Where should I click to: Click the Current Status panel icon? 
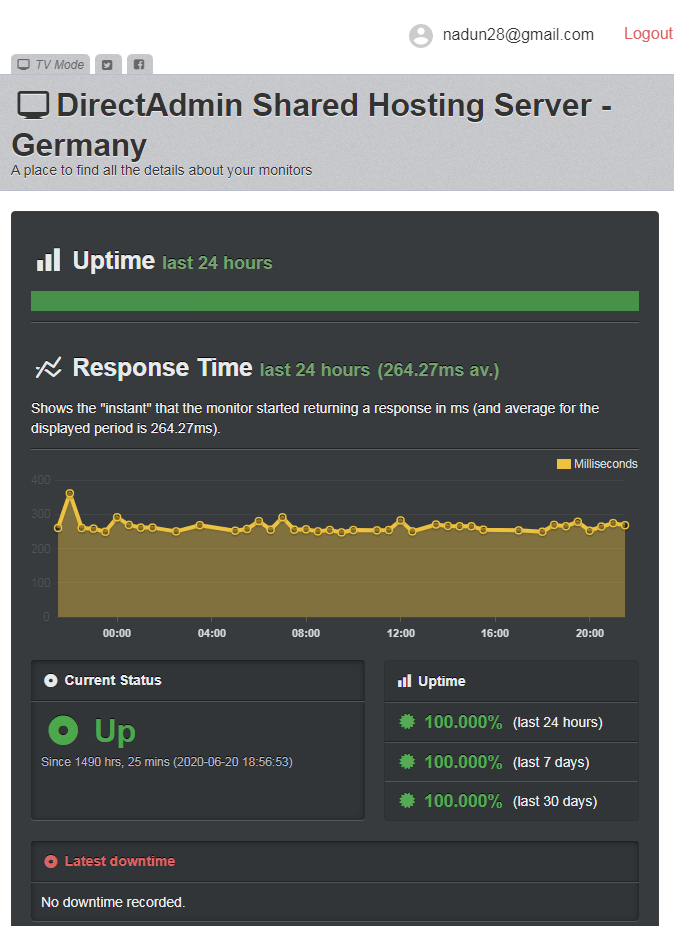click(x=51, y=680)
